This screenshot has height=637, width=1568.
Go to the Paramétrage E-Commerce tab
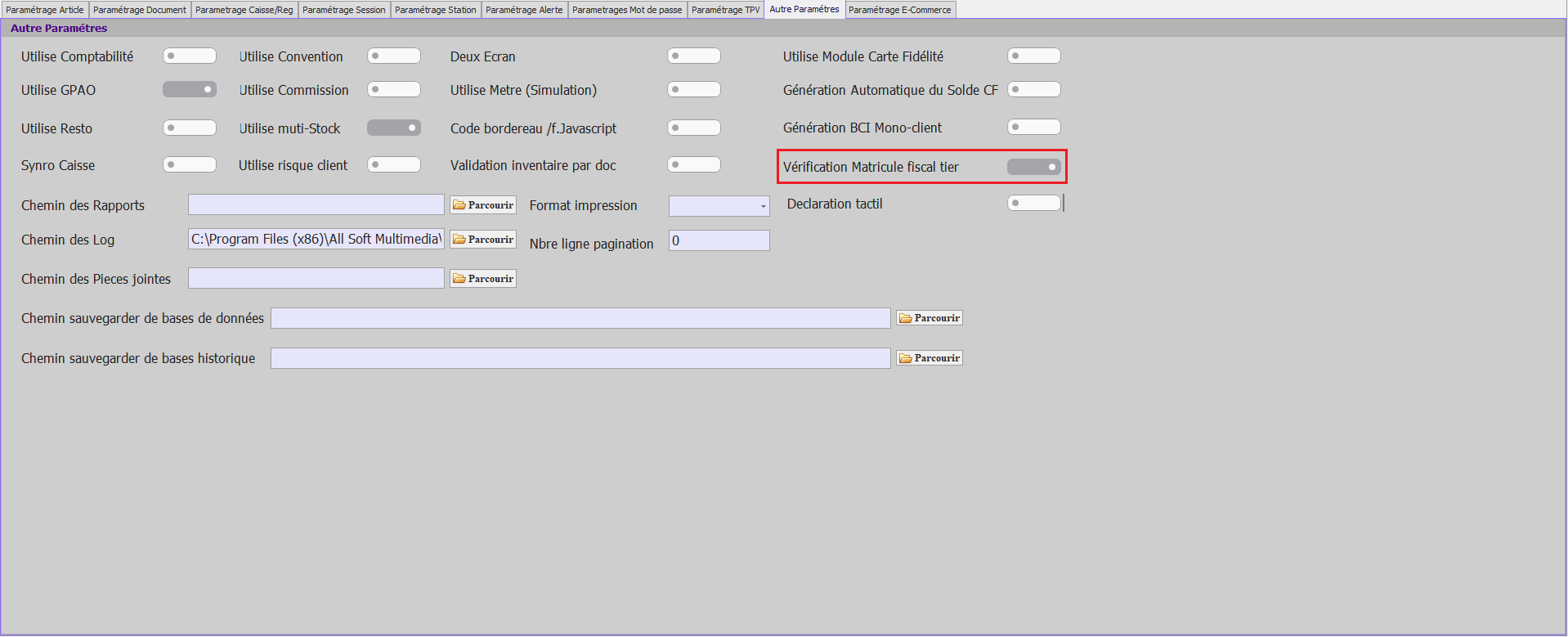[900, 10]
